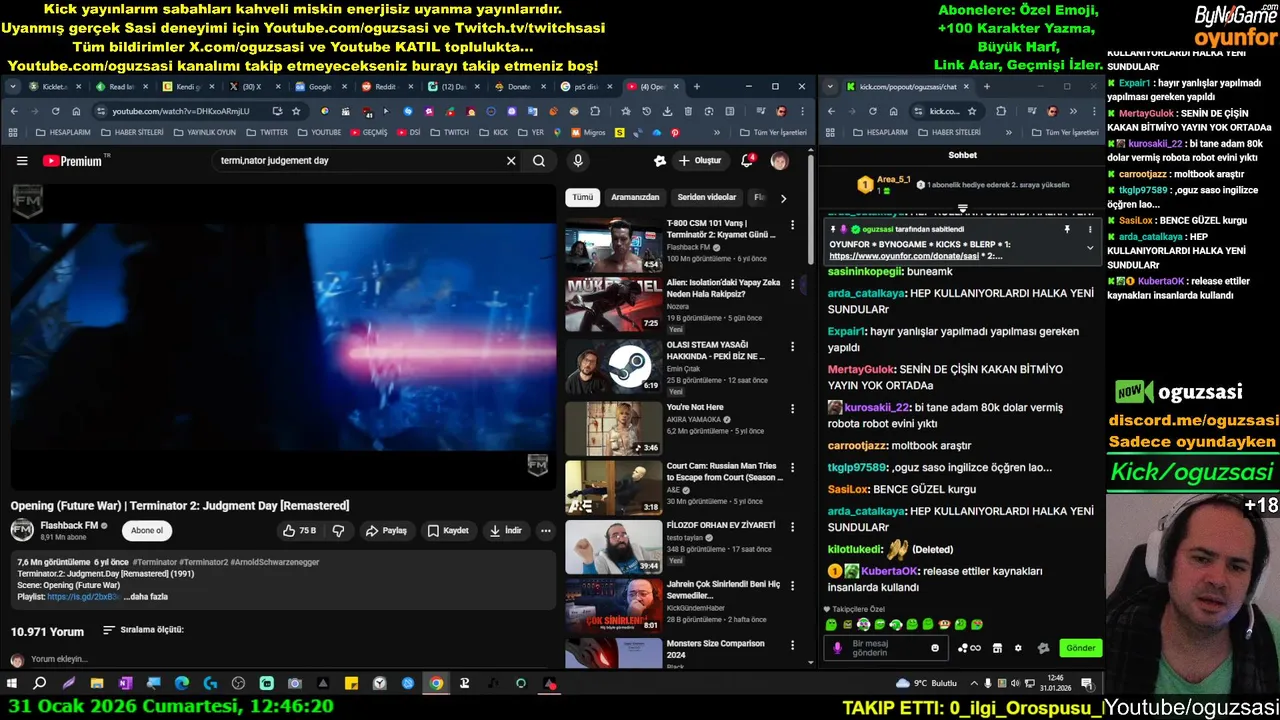1280x720 pixels.
Task: Open the YouTube account avatar menu
Action: 779,161
